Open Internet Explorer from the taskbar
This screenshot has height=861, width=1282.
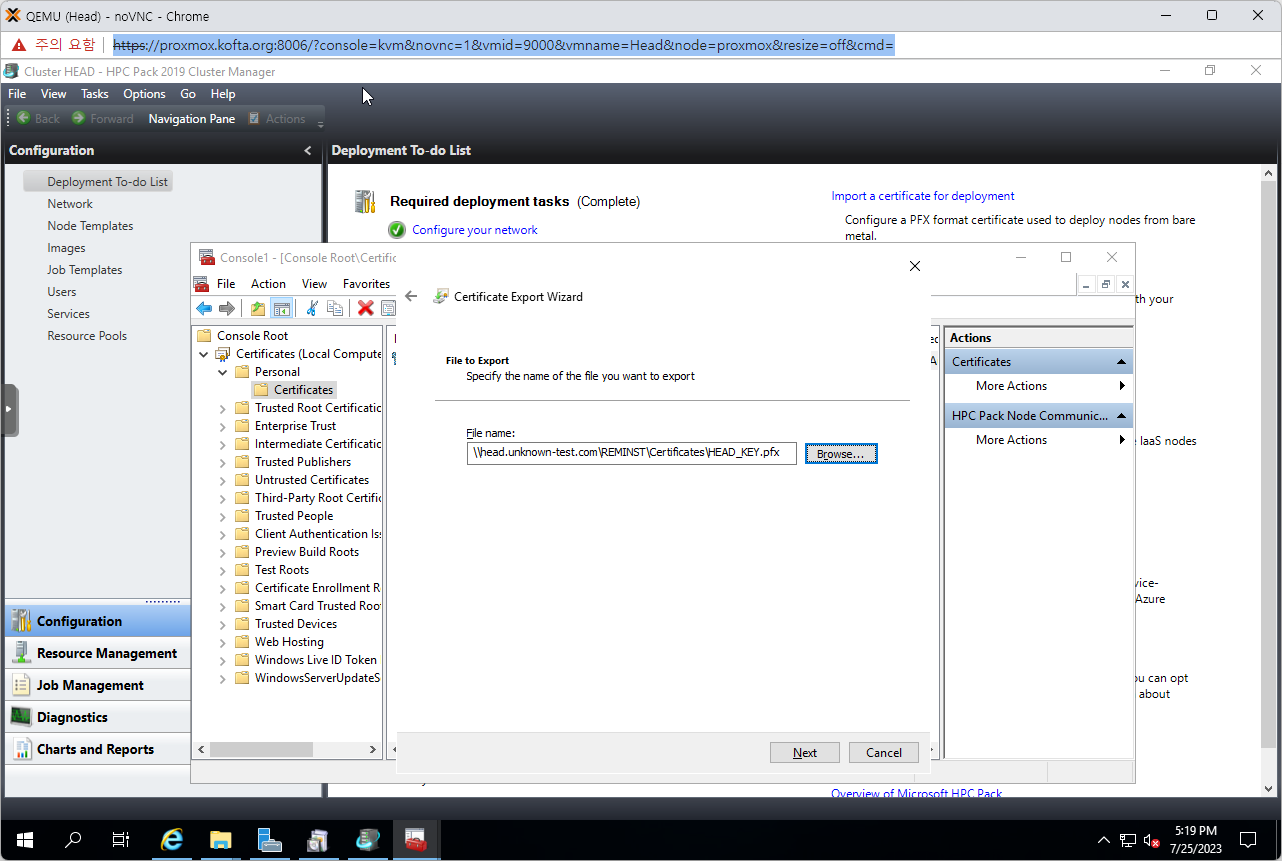click(x=172, y=839)
